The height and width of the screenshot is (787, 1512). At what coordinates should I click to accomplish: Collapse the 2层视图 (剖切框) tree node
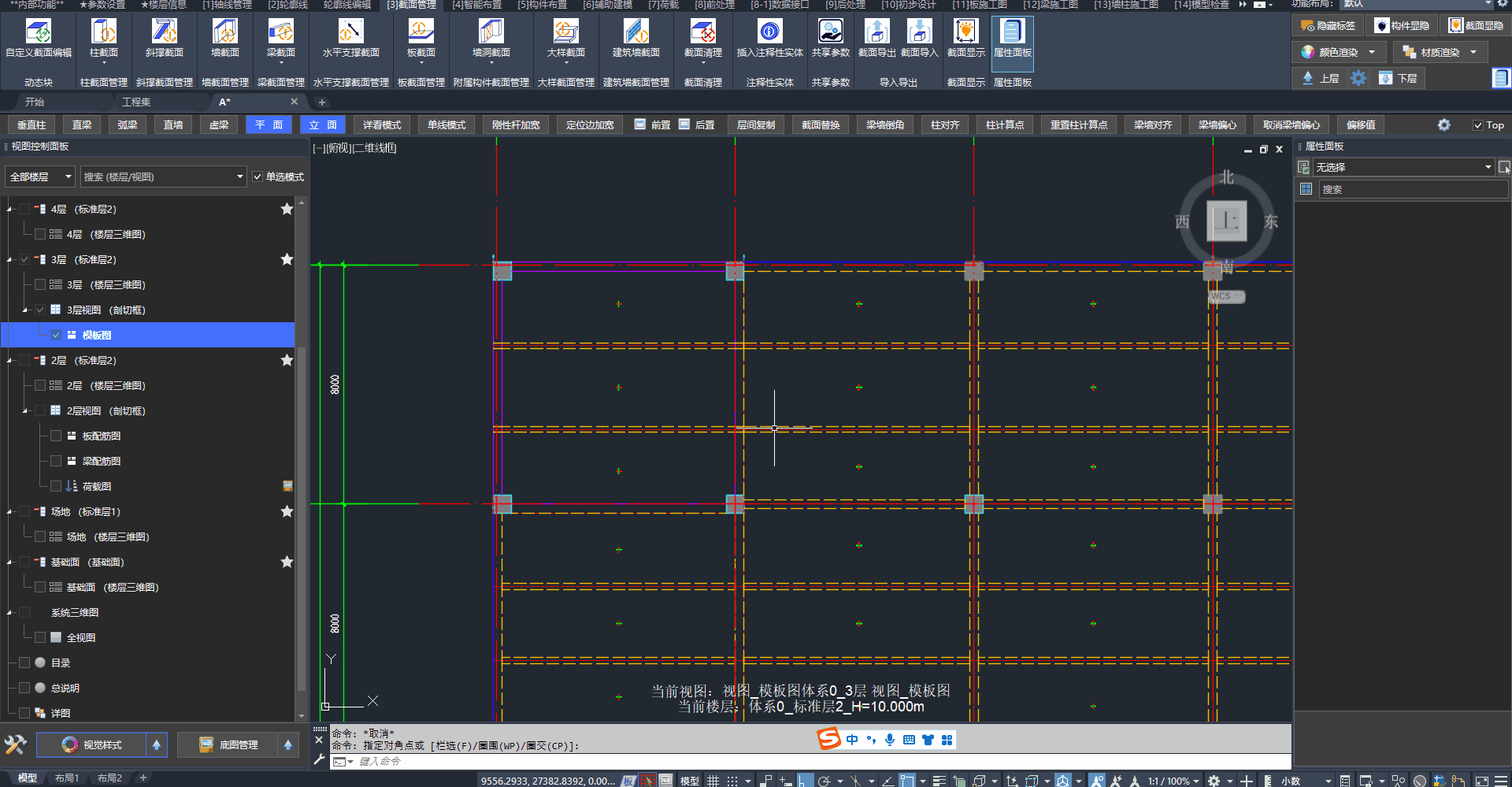(25, 411)
